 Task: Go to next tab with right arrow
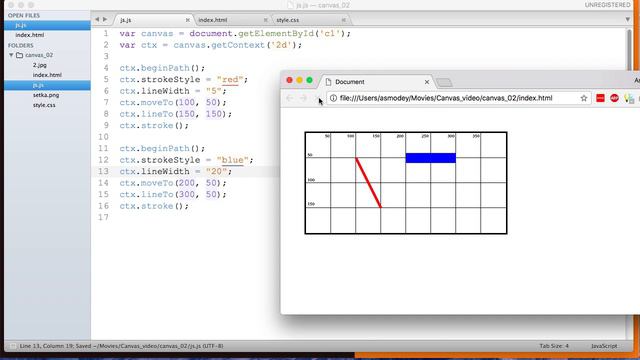tap(105, 19)
